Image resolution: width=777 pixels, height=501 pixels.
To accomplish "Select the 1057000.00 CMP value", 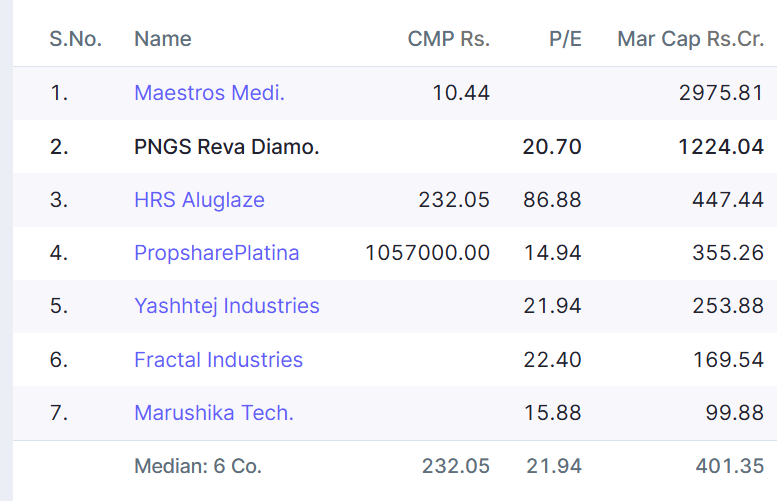I will pyautogui.click(x=427, y=253).
